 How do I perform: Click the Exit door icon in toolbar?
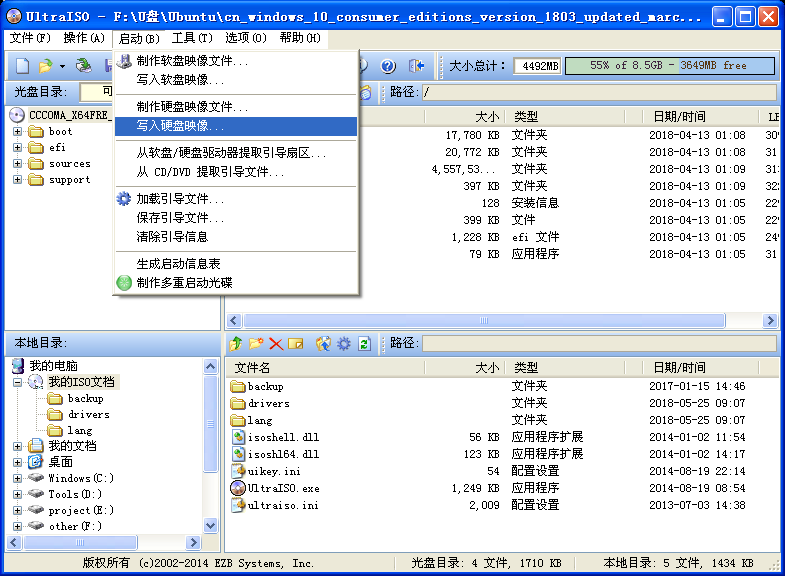click(x=416, y=66)
